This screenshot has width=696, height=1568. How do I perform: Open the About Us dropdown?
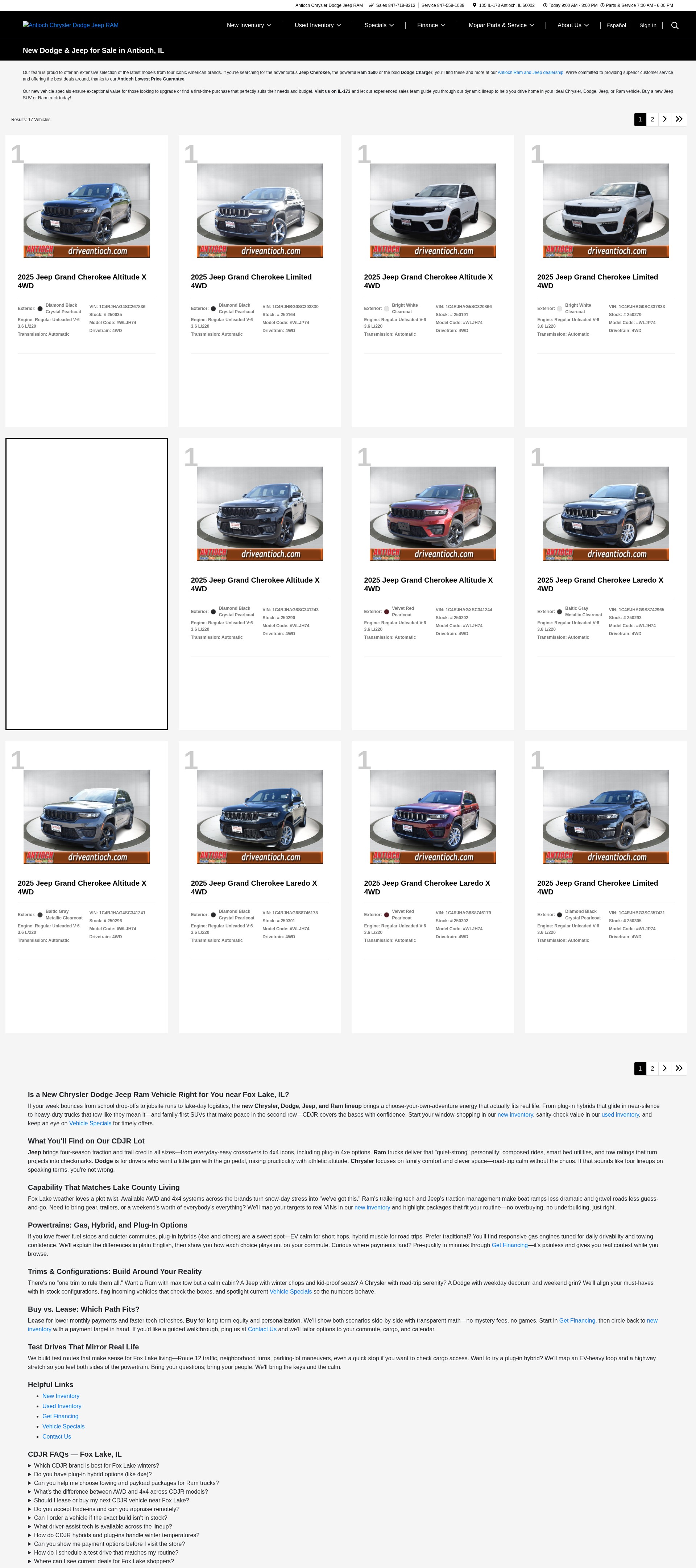click(x=573, y=26)
